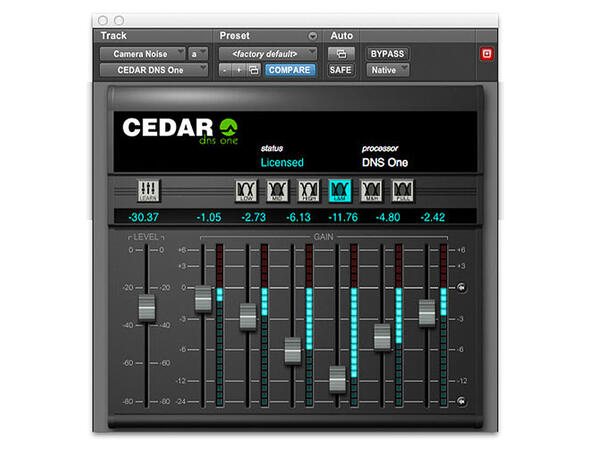Click the CEDAR dns one logo

pos(180,131)
